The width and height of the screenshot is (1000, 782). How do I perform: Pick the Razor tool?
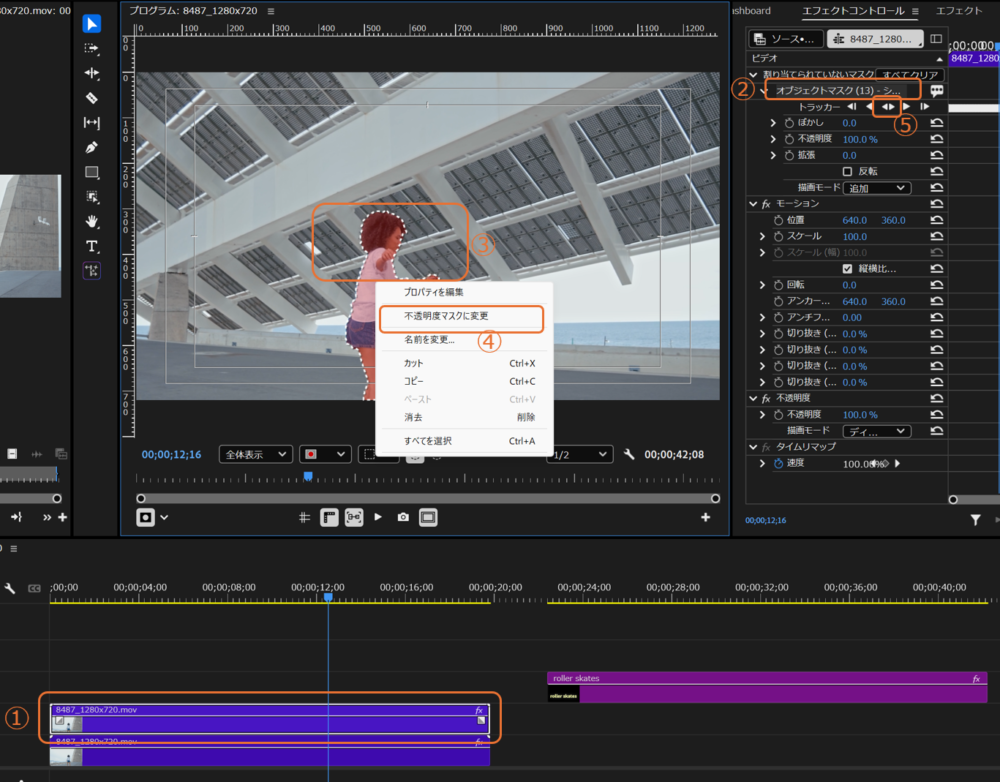tap(92, 98)
